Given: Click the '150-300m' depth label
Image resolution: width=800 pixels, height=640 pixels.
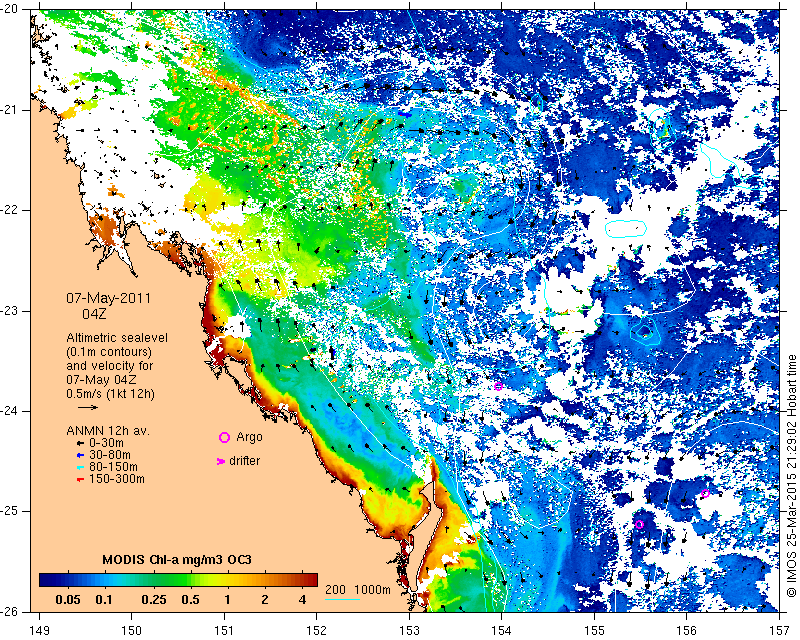Looking at the screenshot, I should coord(117,480).
